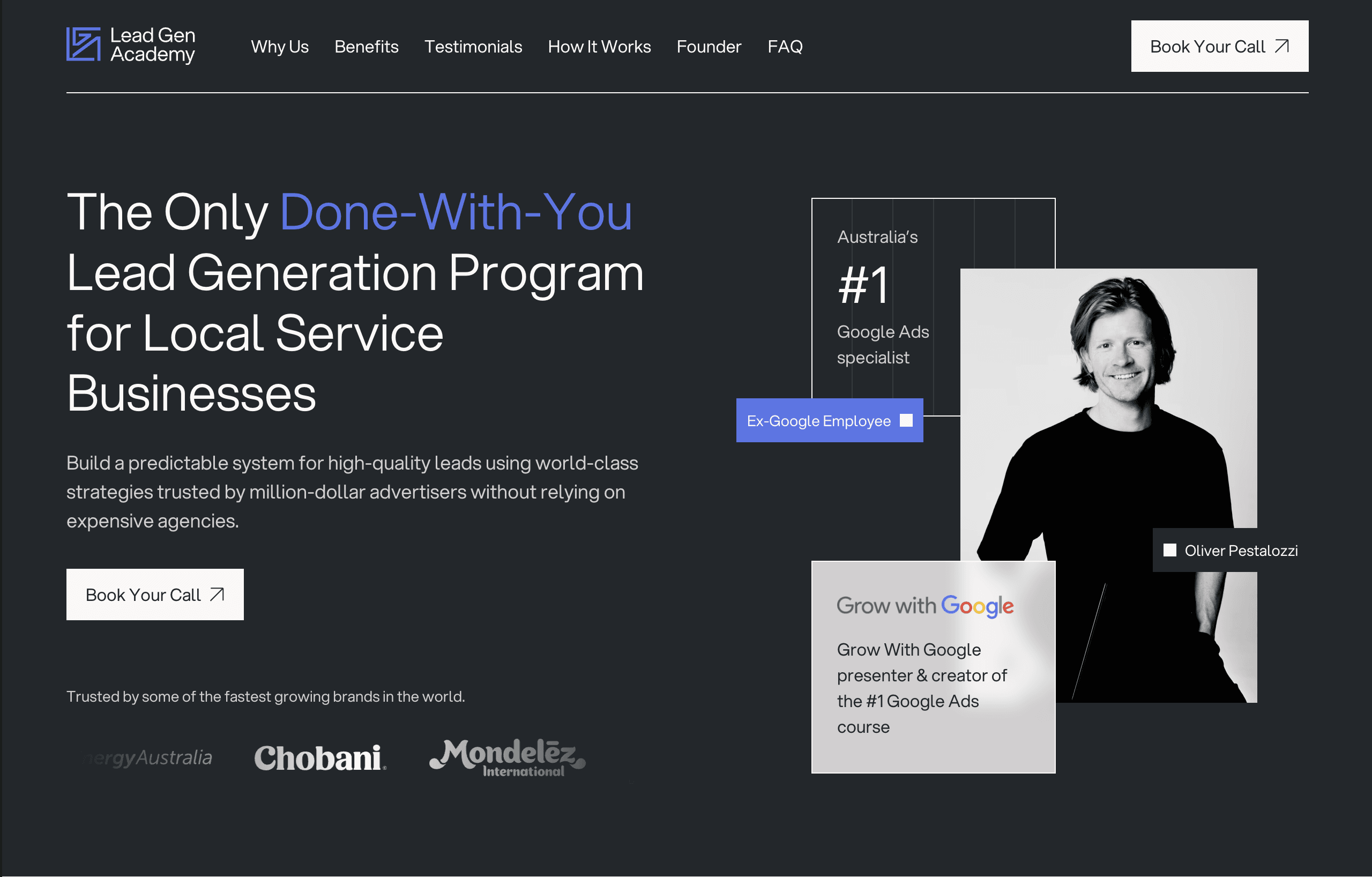Screen dimensions: 1372x877
Task: Click the arrow icon in hero Book Your Call button
Action: [217, 594]
